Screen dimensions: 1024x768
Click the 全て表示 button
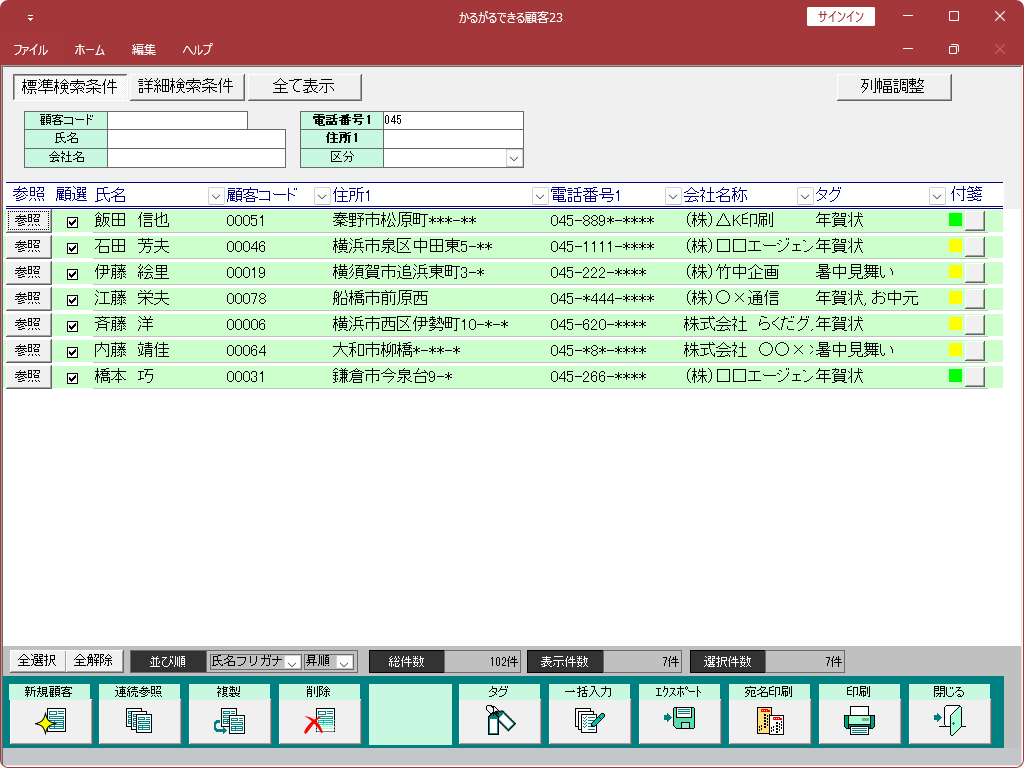(x=304, y=86)
